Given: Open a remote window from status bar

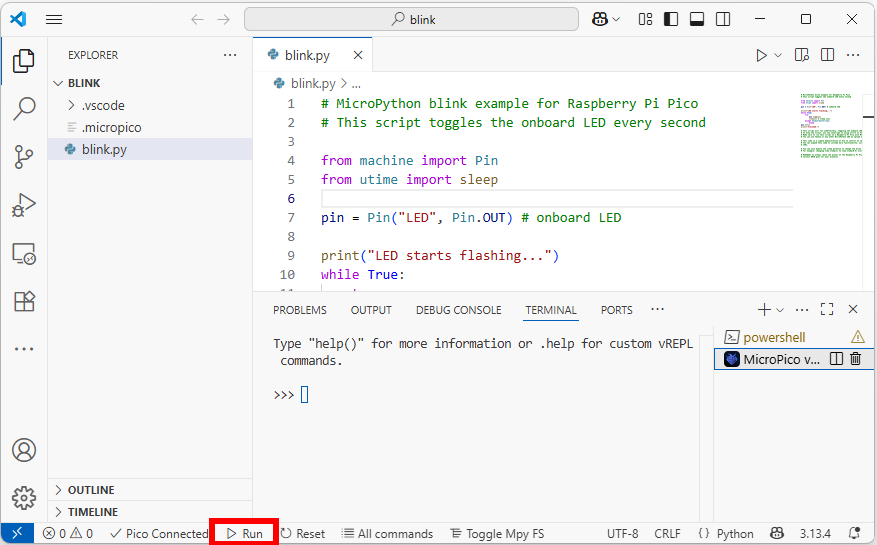Looking at the screenshot, I should 17,533.
